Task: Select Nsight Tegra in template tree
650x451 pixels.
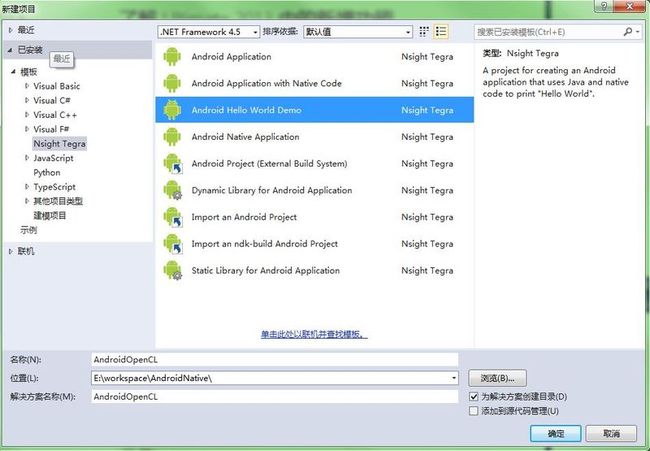Action: click(60, 144)
